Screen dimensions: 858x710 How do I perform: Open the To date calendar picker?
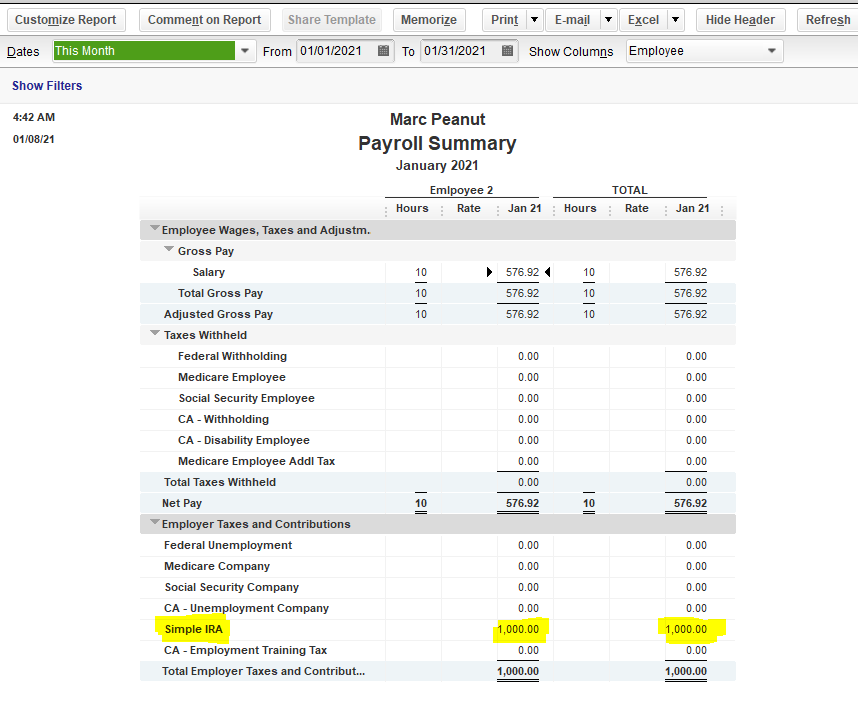click(508, 51)
